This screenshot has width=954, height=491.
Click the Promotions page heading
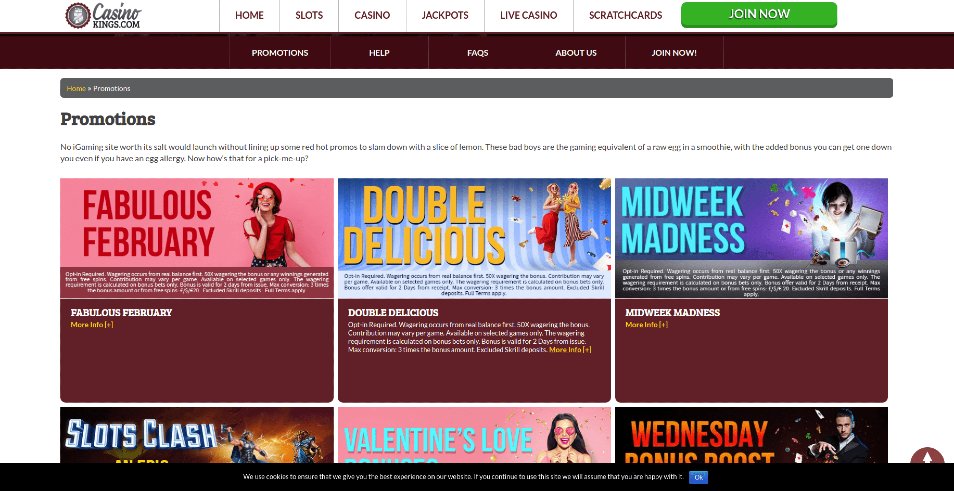(x=108, y=119)
